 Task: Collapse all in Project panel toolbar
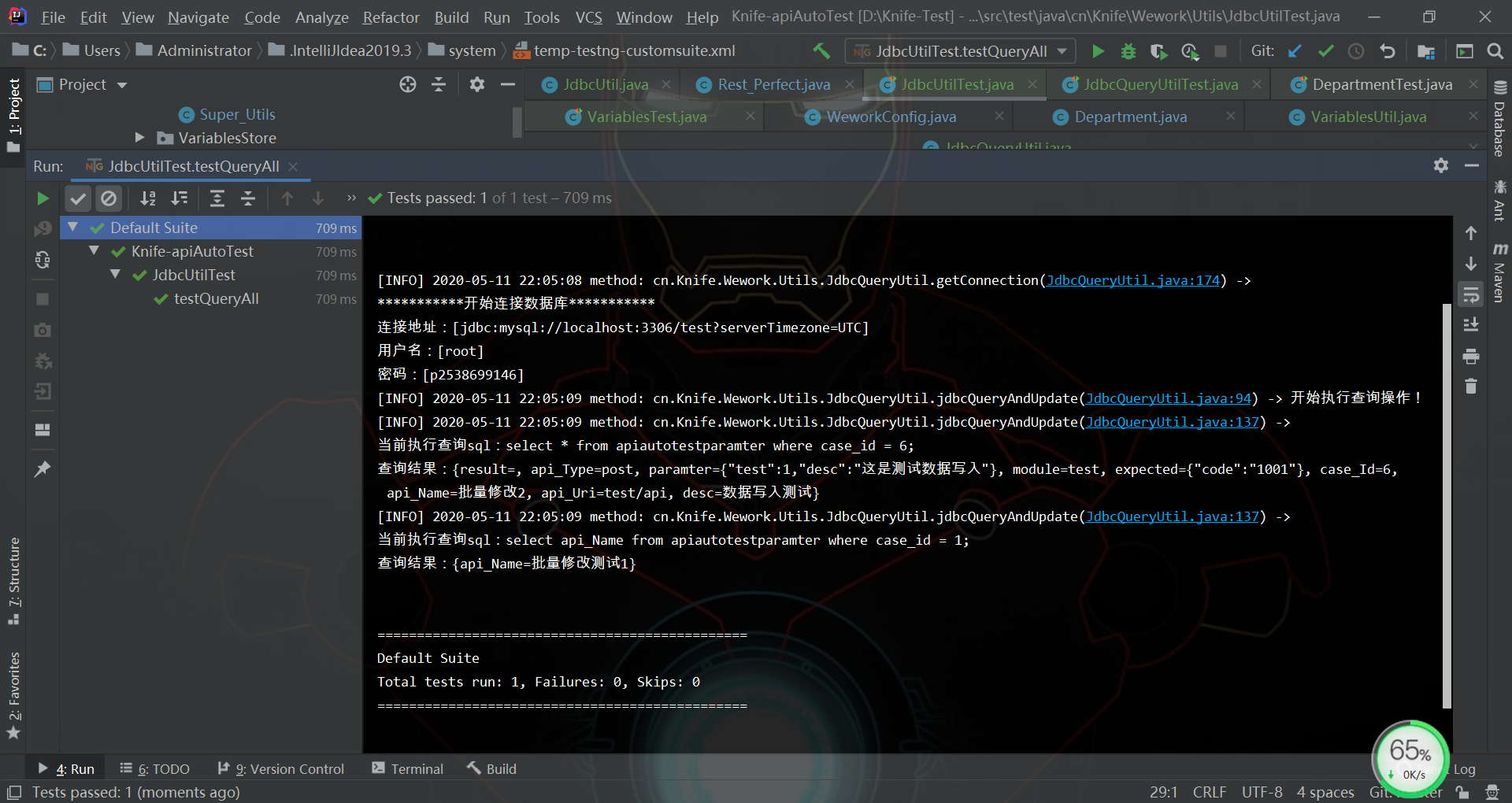tap(439, 84)
